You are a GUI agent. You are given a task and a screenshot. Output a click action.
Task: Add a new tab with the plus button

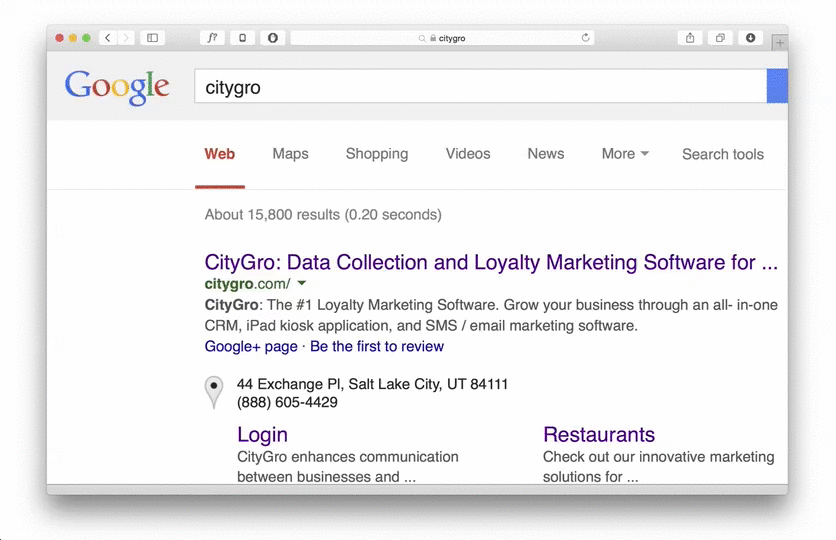pos(779,43)
